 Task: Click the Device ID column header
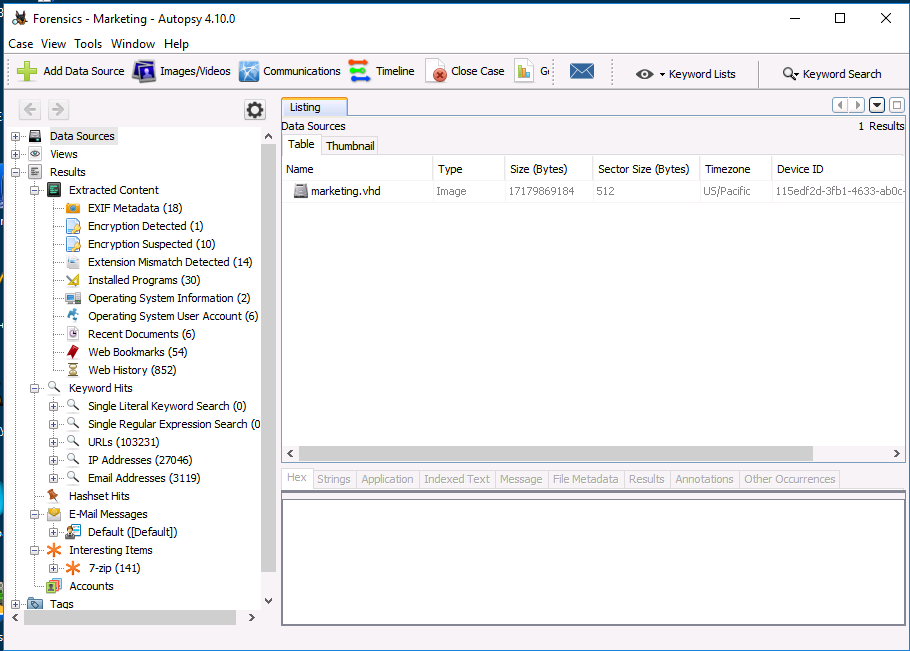pos(839,169)
